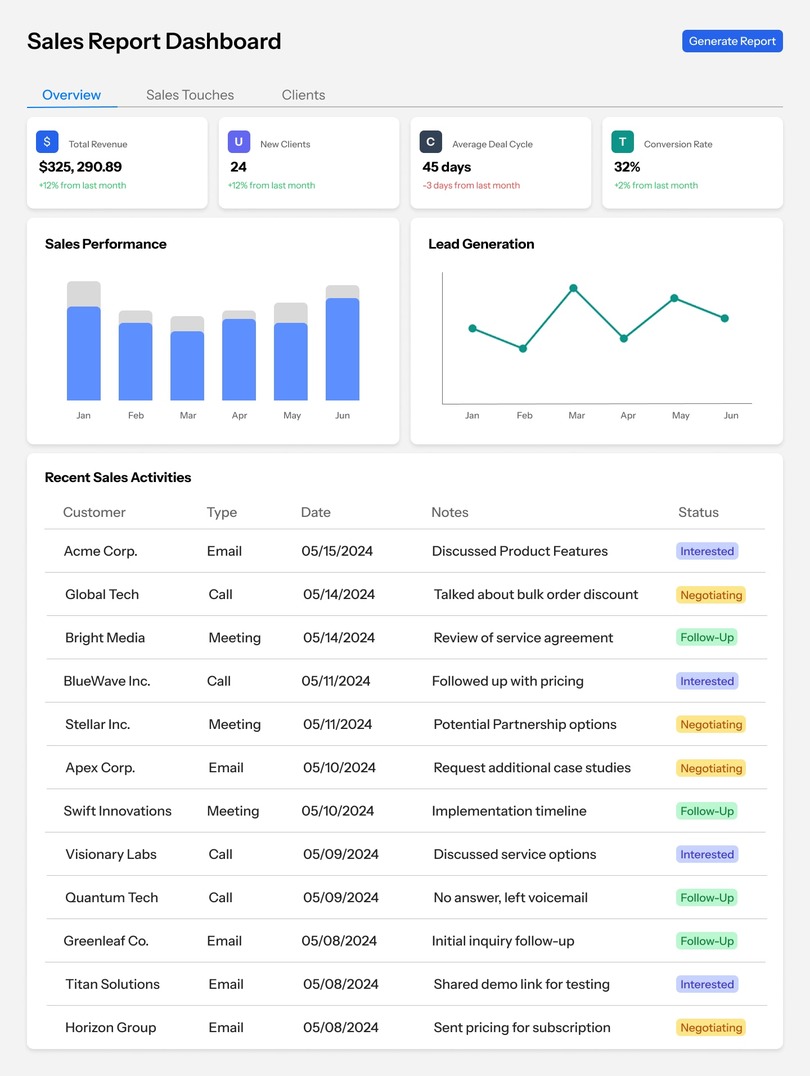Click the May data point in Lead Generation
Screen dimensions: 810x1076
coord(674,299)
